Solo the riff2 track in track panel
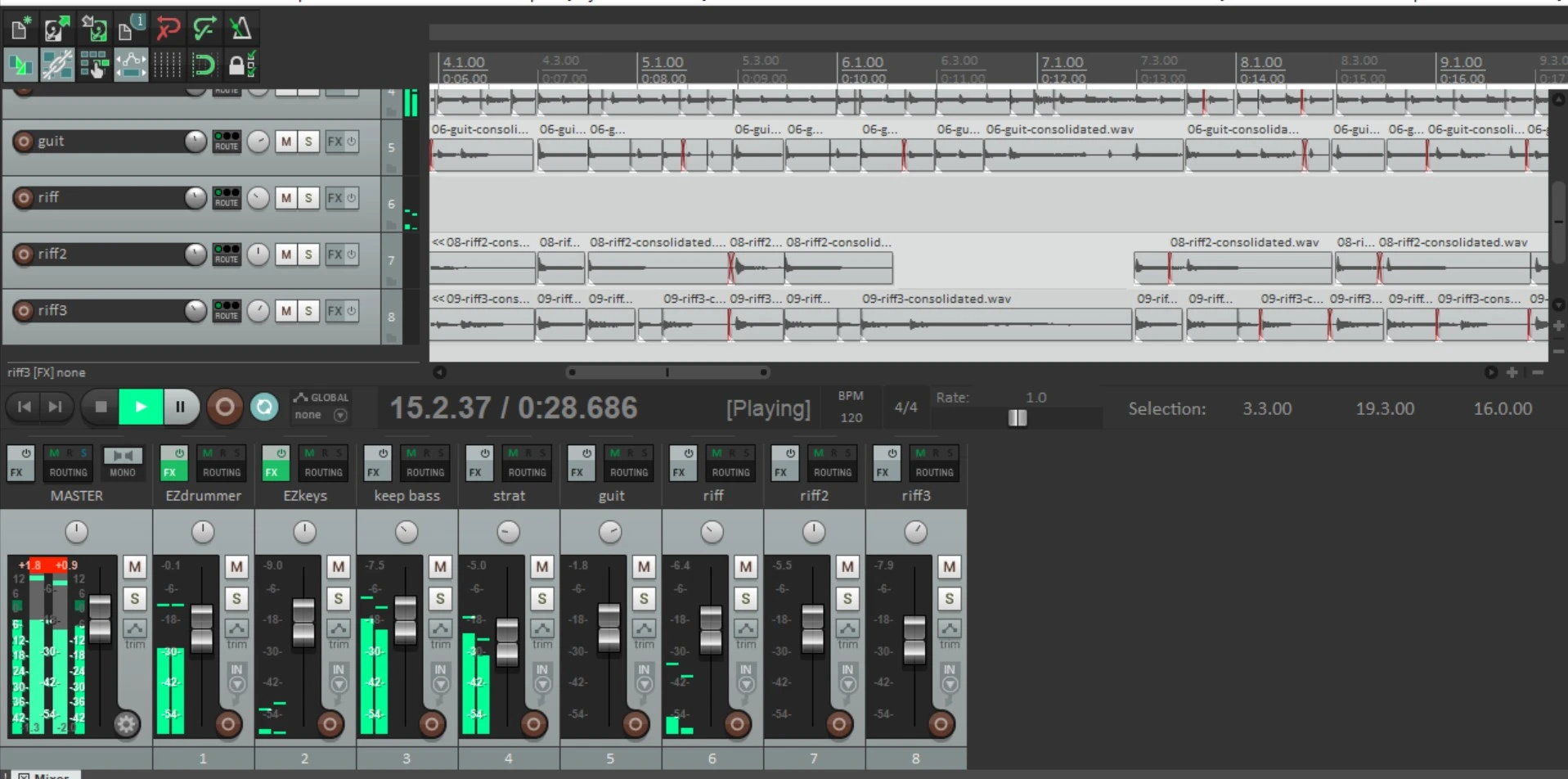The height and width of the screenshot is (779, 1568). 308,254
